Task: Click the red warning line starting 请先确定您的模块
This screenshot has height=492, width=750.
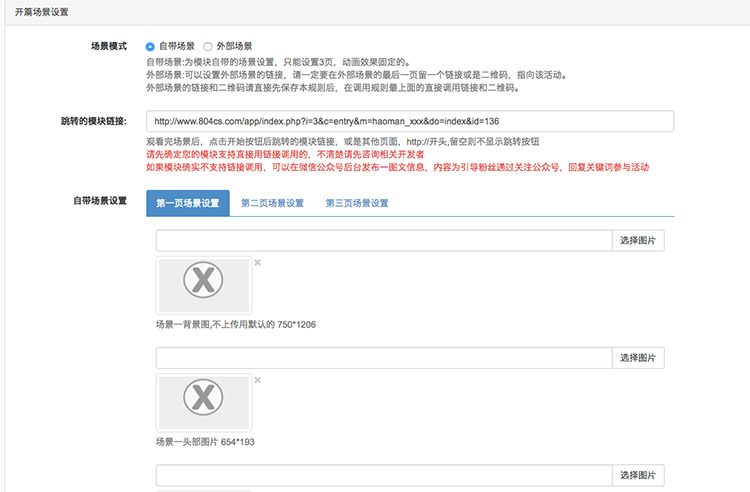Action: tap(285, 154)
